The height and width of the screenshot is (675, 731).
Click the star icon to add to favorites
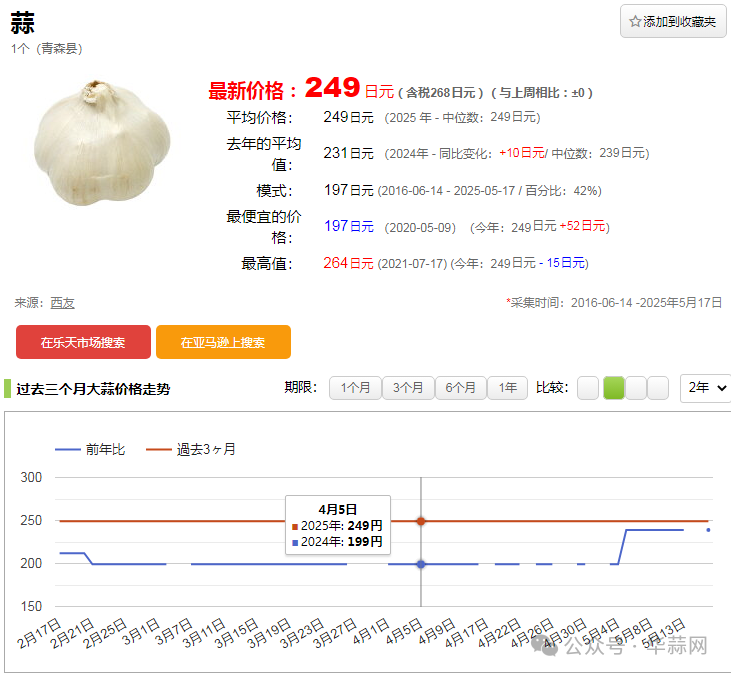(634, 21)
